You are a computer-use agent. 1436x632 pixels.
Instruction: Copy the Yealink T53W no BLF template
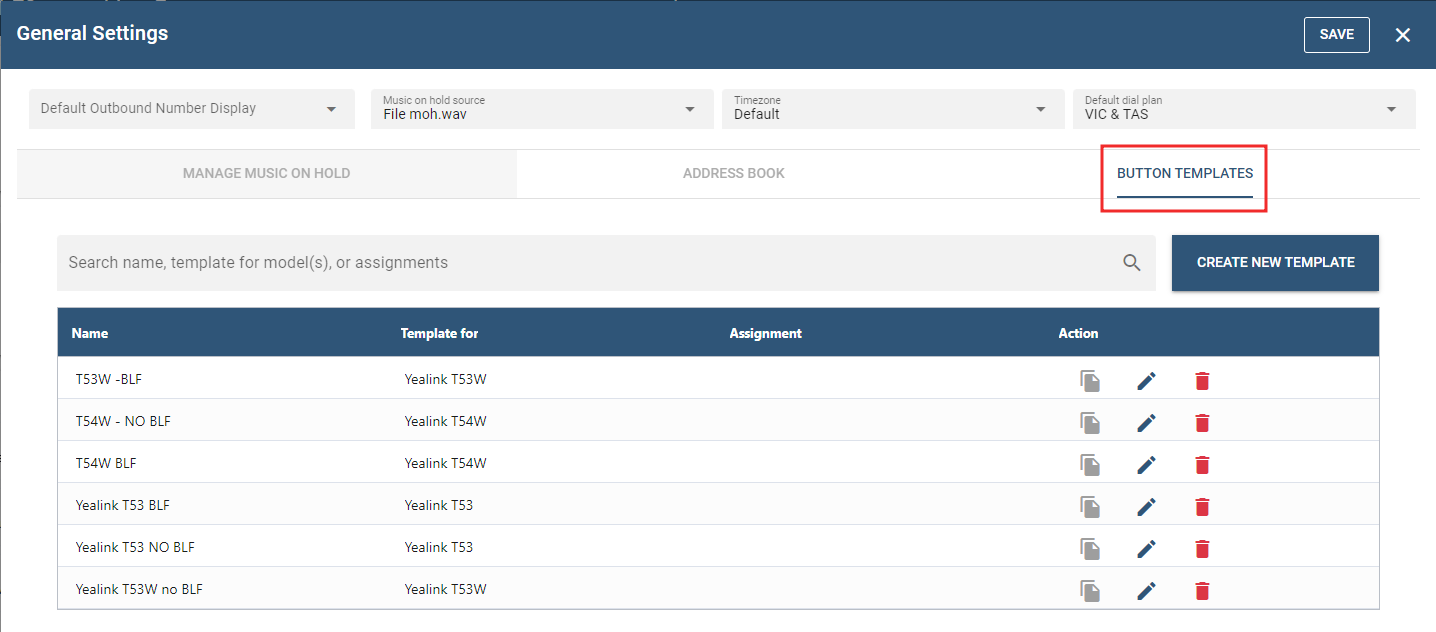pos(1090,591)
